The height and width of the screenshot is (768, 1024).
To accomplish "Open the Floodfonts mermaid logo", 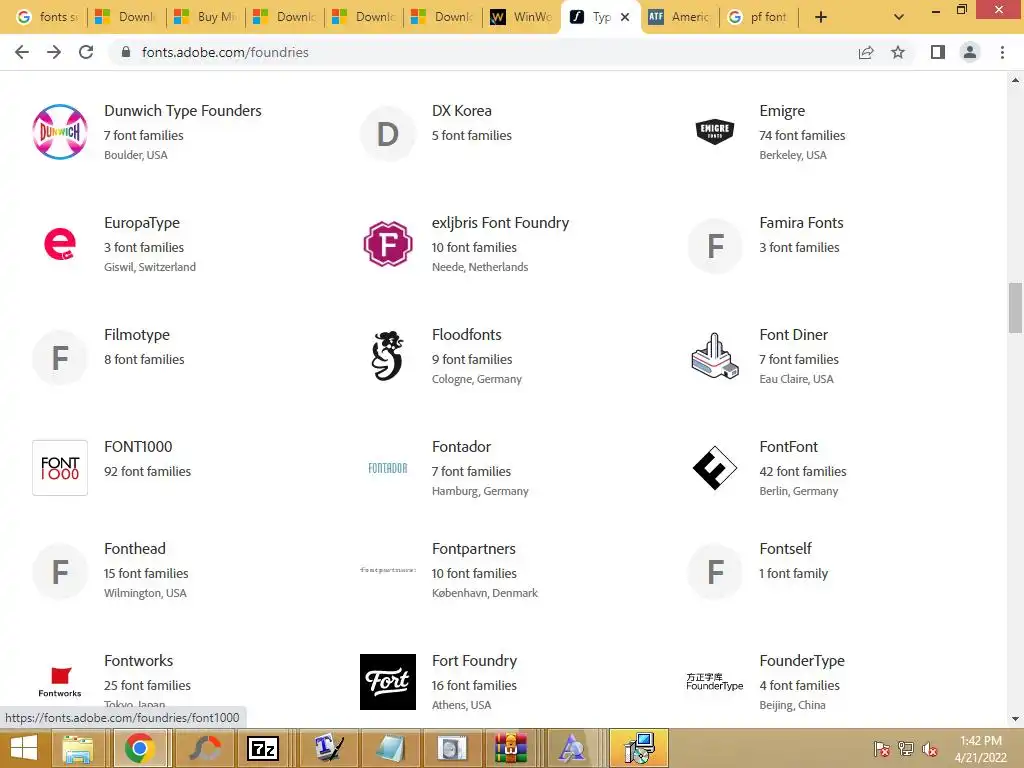I will pos(388,356).
